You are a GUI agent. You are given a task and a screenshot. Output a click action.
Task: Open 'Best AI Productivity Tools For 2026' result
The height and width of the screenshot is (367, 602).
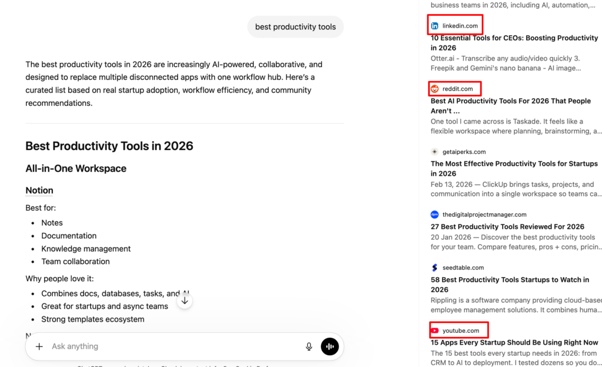pyautogui.click(x=511, y=106)
